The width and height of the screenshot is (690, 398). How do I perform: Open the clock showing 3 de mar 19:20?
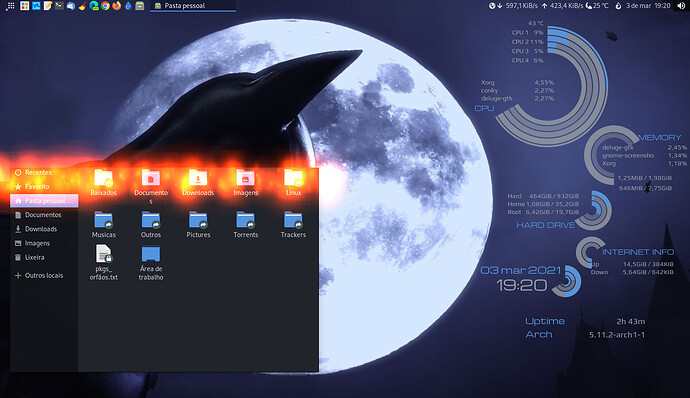[x=648, y=6]
